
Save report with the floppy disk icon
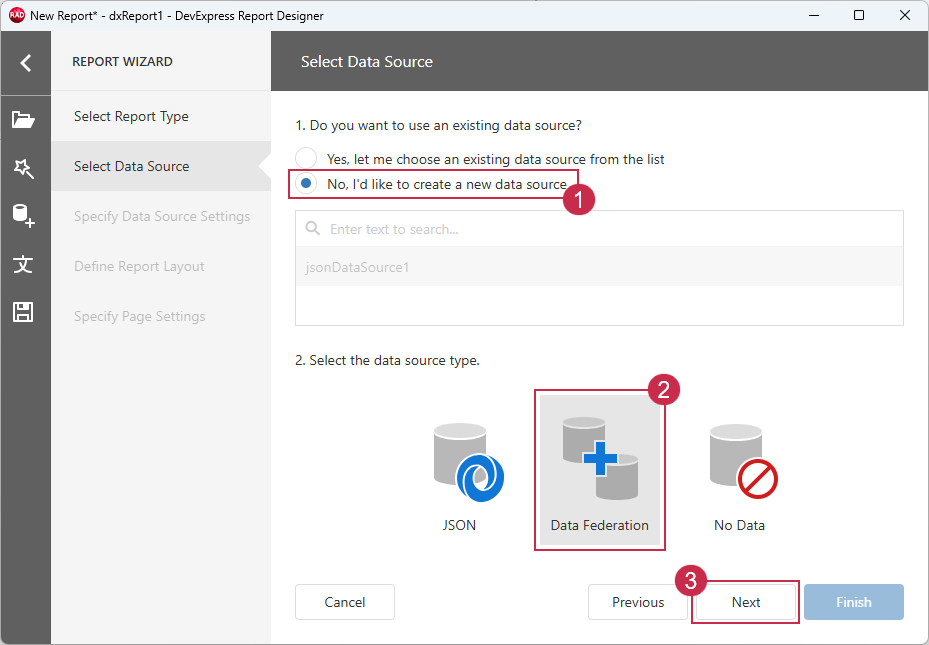pyautogui.click(x=23, y=312)
